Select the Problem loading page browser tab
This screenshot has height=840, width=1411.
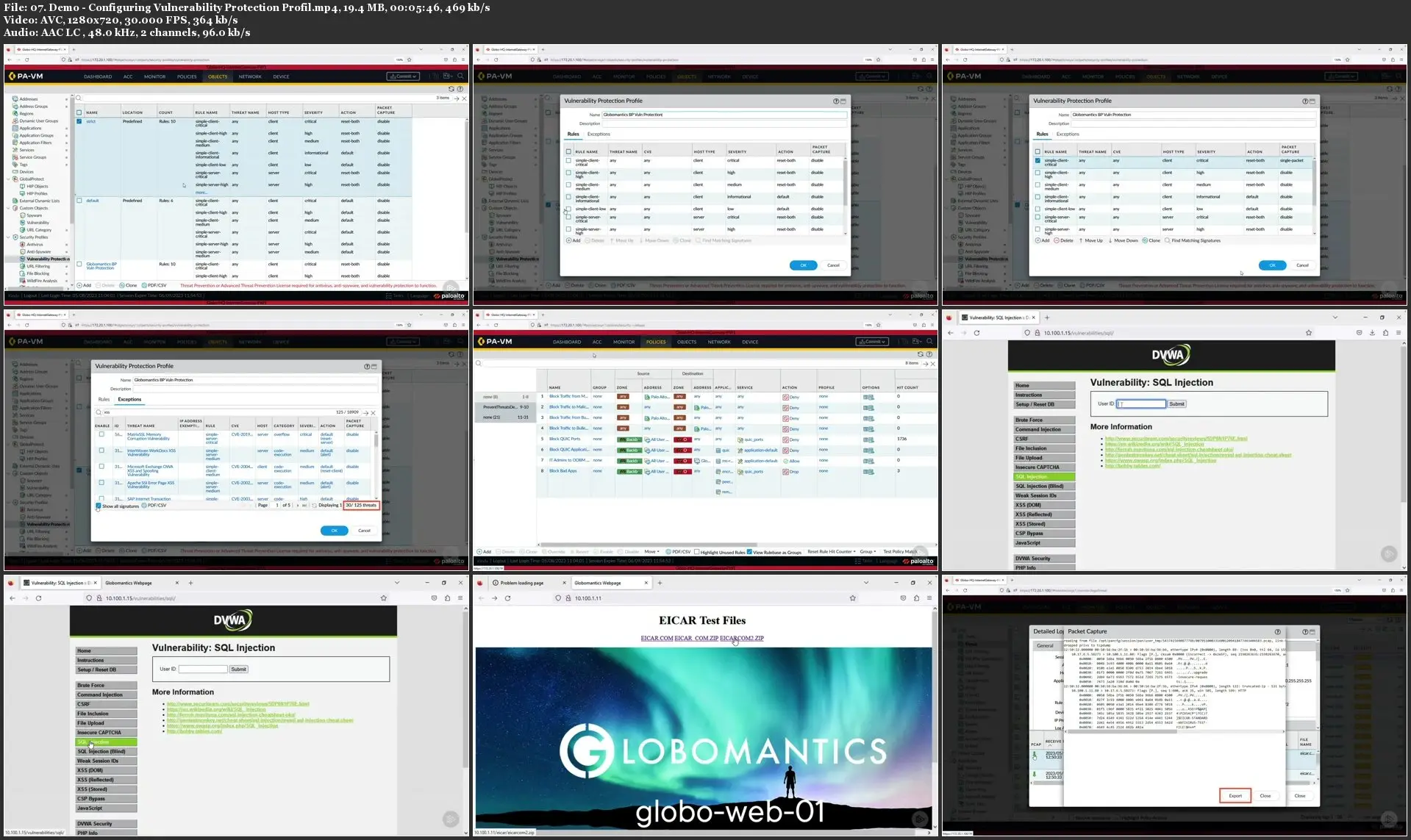[521, 583]
